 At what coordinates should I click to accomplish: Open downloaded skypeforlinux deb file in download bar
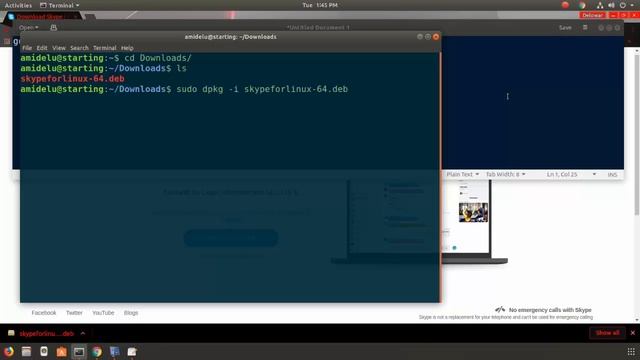[x=42, y=333]
